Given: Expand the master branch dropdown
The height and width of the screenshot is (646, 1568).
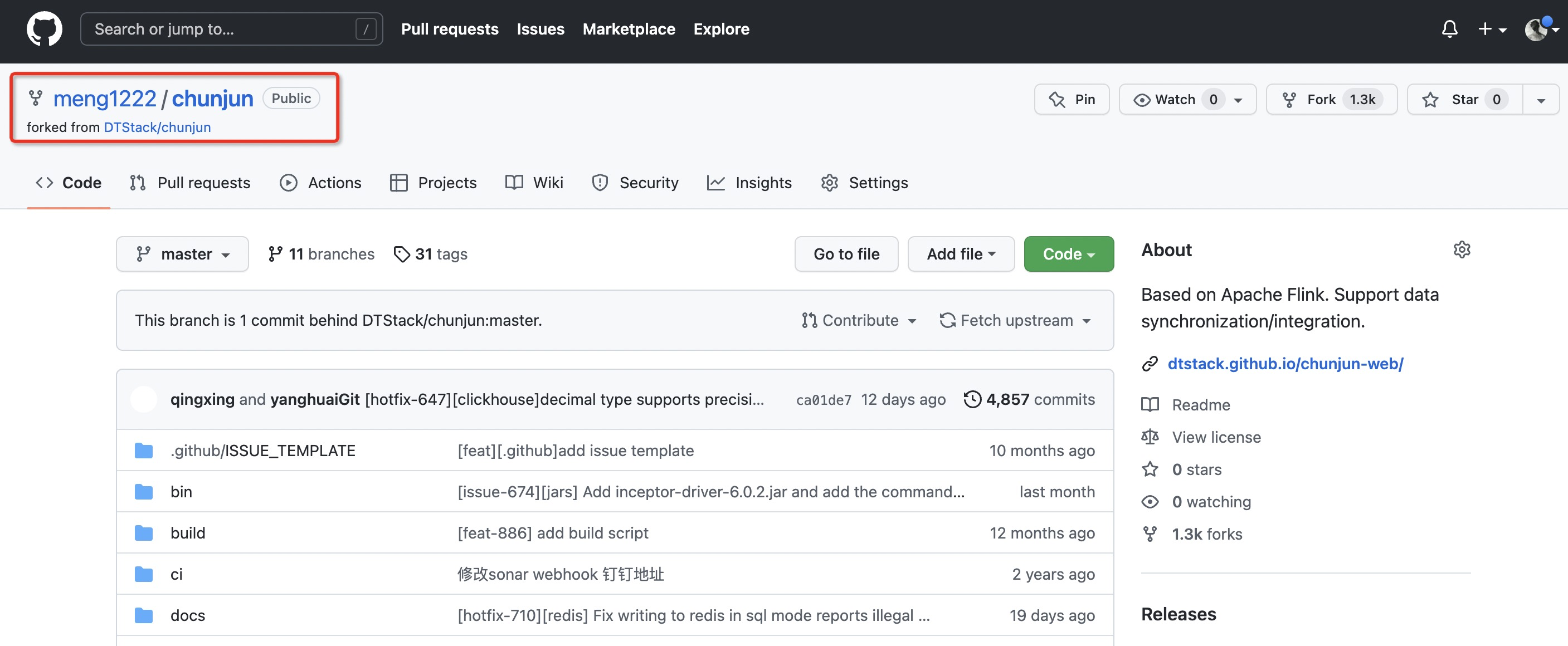Looking at the screenshot, I should point(182,255).
